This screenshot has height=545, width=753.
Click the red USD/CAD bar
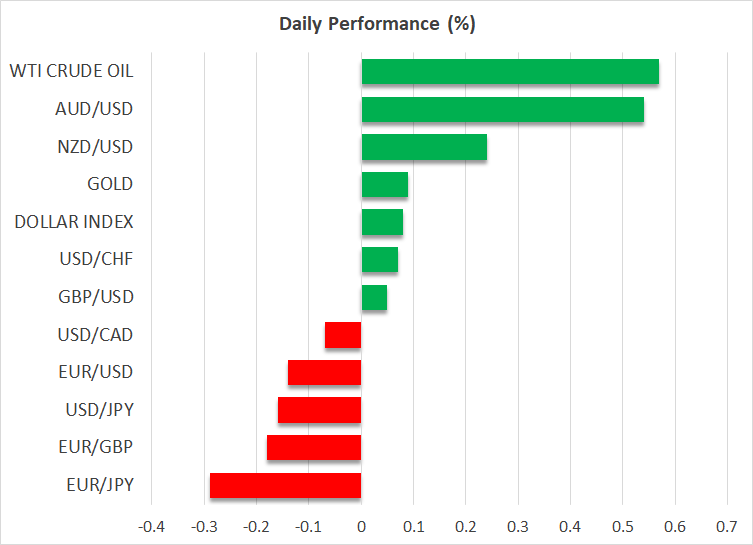(x=343, y=335)
